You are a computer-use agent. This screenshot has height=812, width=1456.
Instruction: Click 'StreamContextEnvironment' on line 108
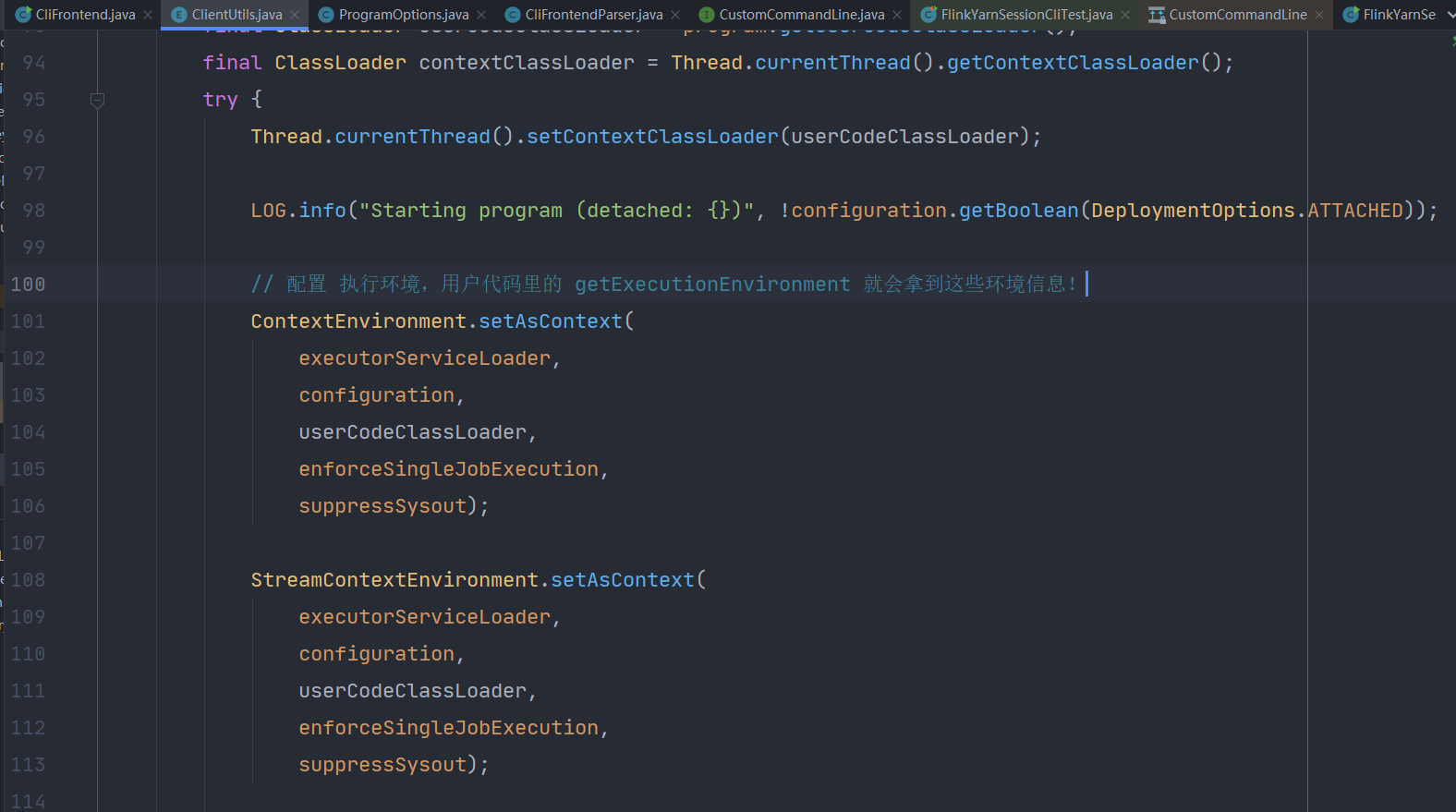394,580
